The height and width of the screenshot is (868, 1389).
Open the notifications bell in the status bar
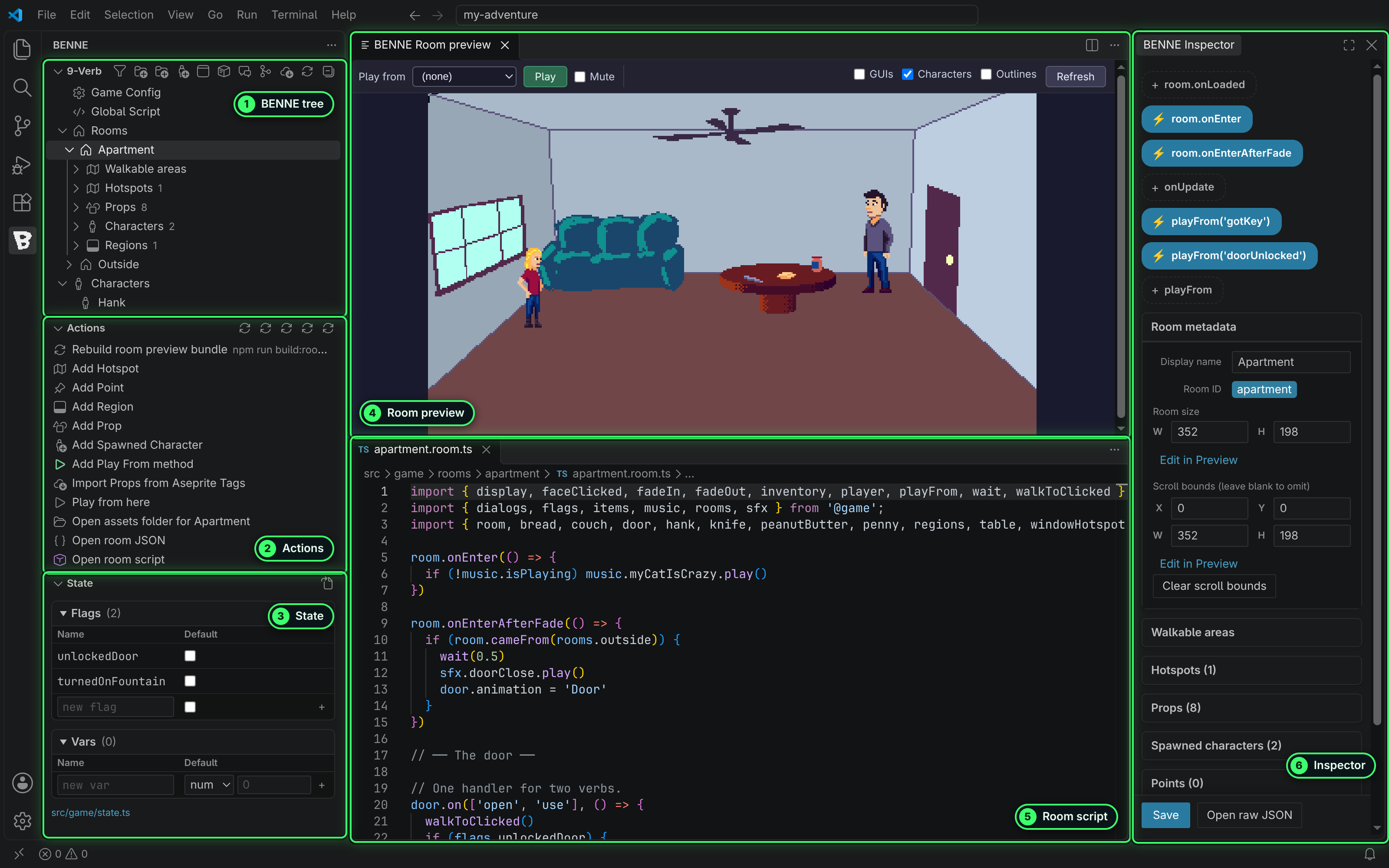(x=1369, y=854)
